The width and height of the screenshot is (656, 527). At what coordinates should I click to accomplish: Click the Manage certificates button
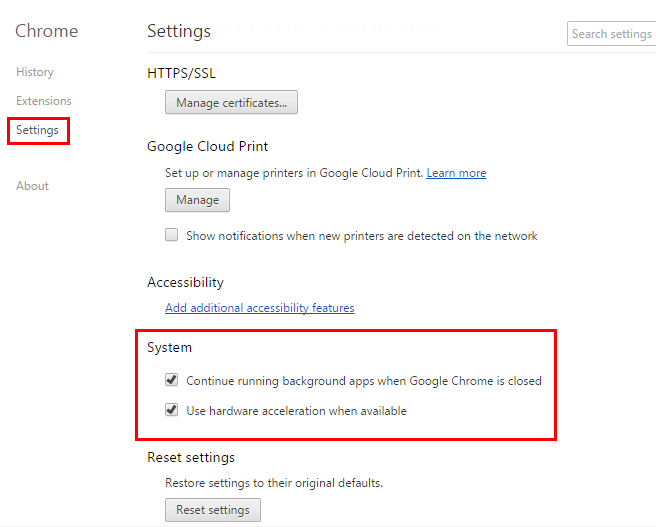231,102
